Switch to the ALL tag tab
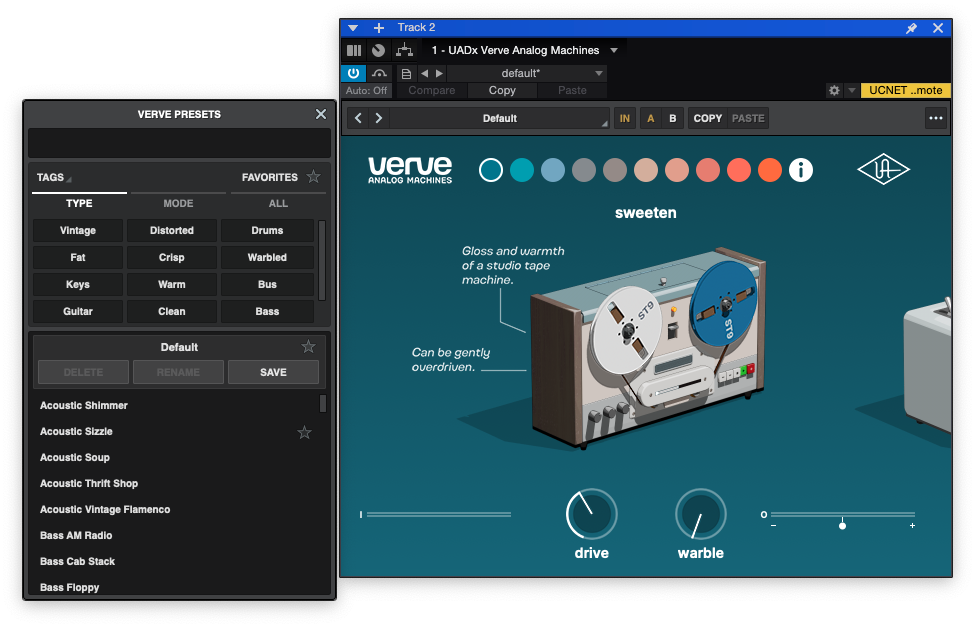 (278, 203)
